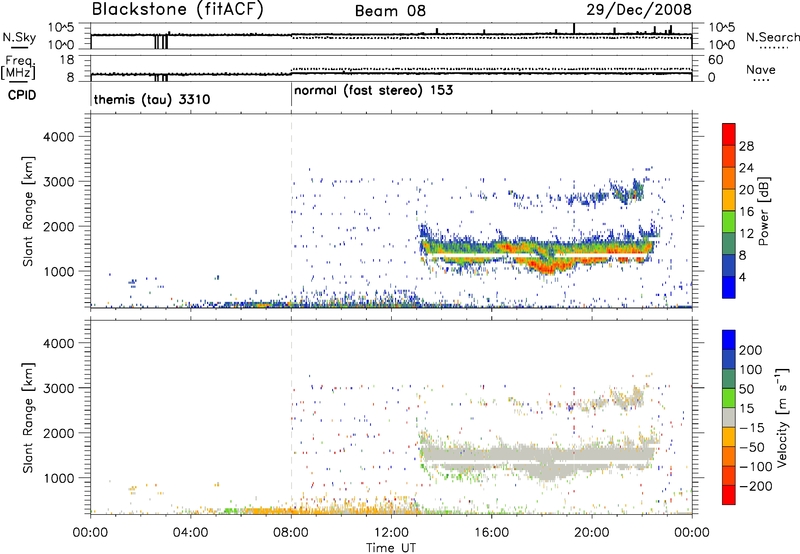Select the 12:00 time tick label
Screen dimensions: 800x554
pos(391,533)
